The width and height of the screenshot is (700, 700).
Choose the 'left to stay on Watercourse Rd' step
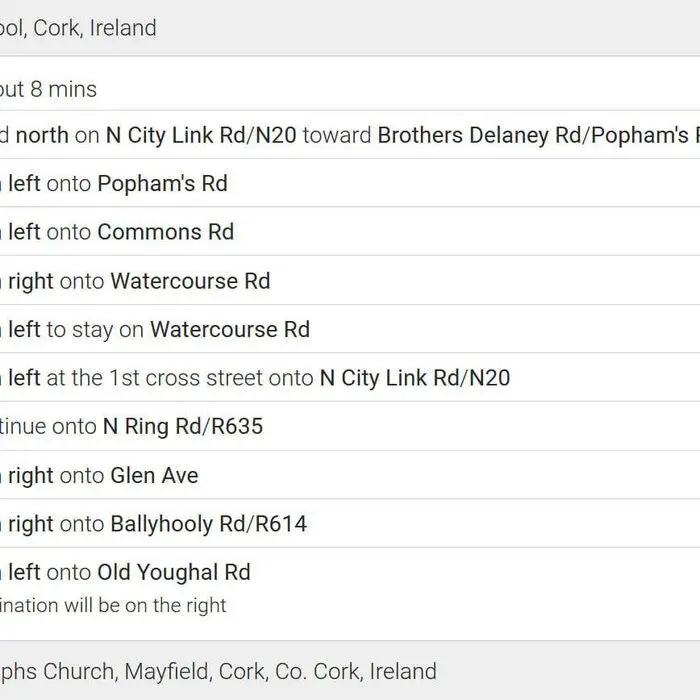pyautogui.click(x=350, y=329)
